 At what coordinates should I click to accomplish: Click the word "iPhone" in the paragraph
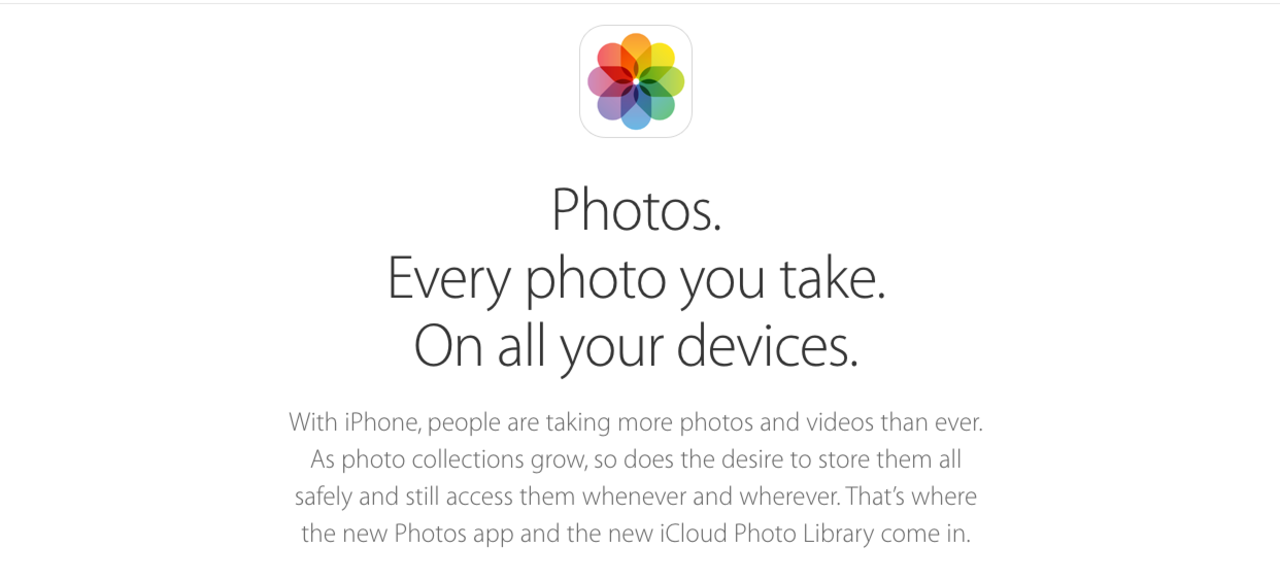(x=383, y=422)
